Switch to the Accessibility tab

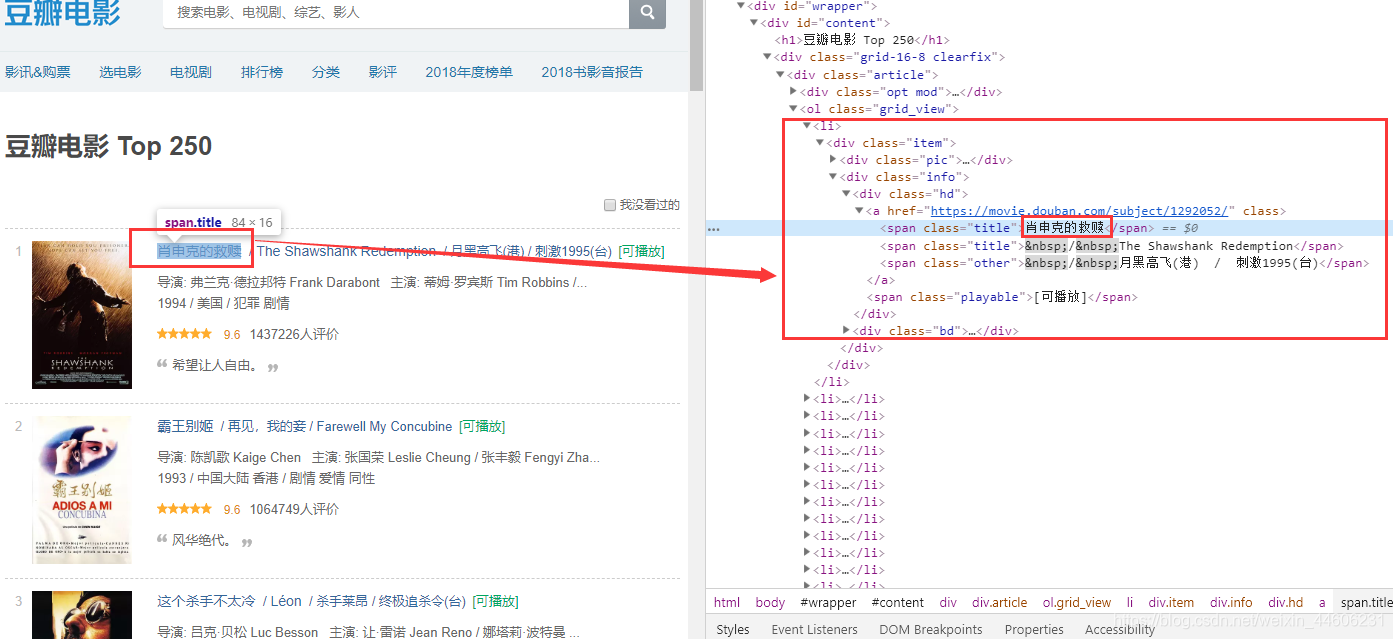coord(1120,629)
